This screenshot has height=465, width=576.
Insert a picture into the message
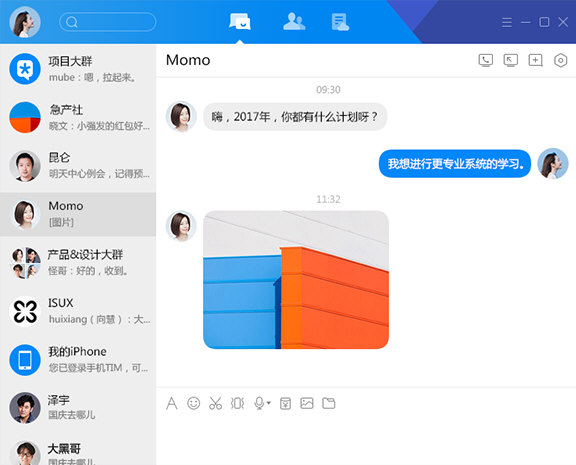tap(307, 403)
